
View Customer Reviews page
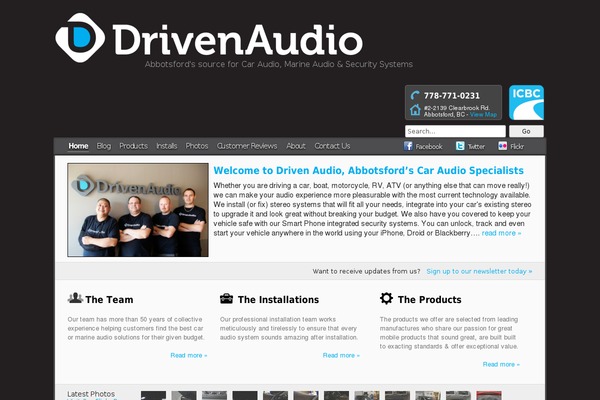click(247, 146)
